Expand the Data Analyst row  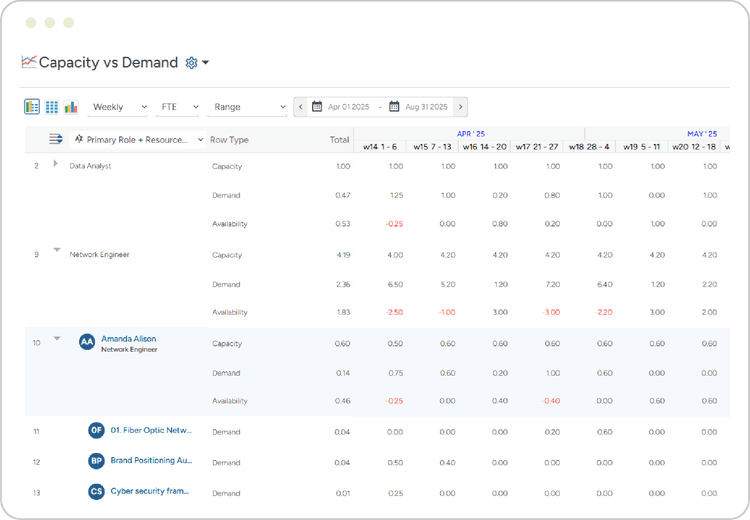(x=56, y=164)
